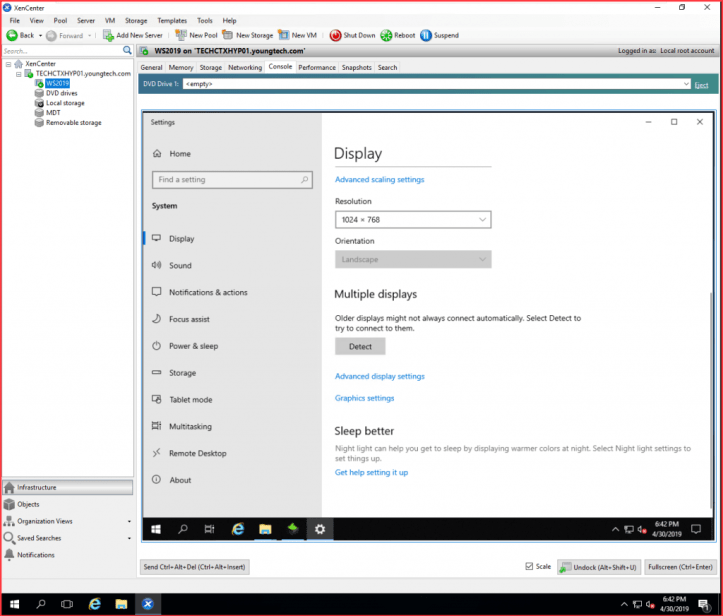Click Send Ctrl+Alt+Del button
The width and height of the screenshot is (723, 616).
coord(195,567)
